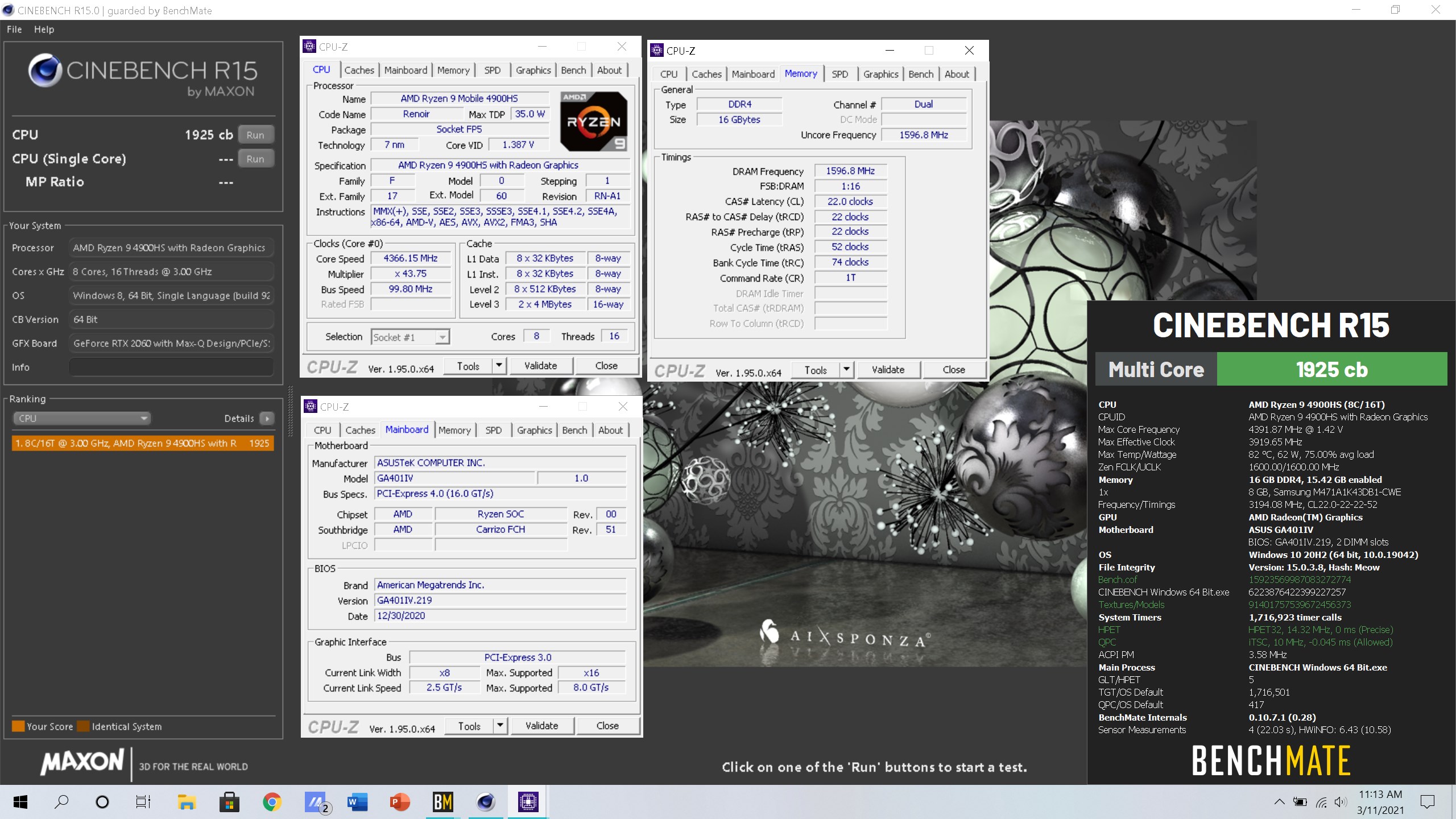Open Tools dropdown arrow in memory CPU-Z

click(846, 370)
